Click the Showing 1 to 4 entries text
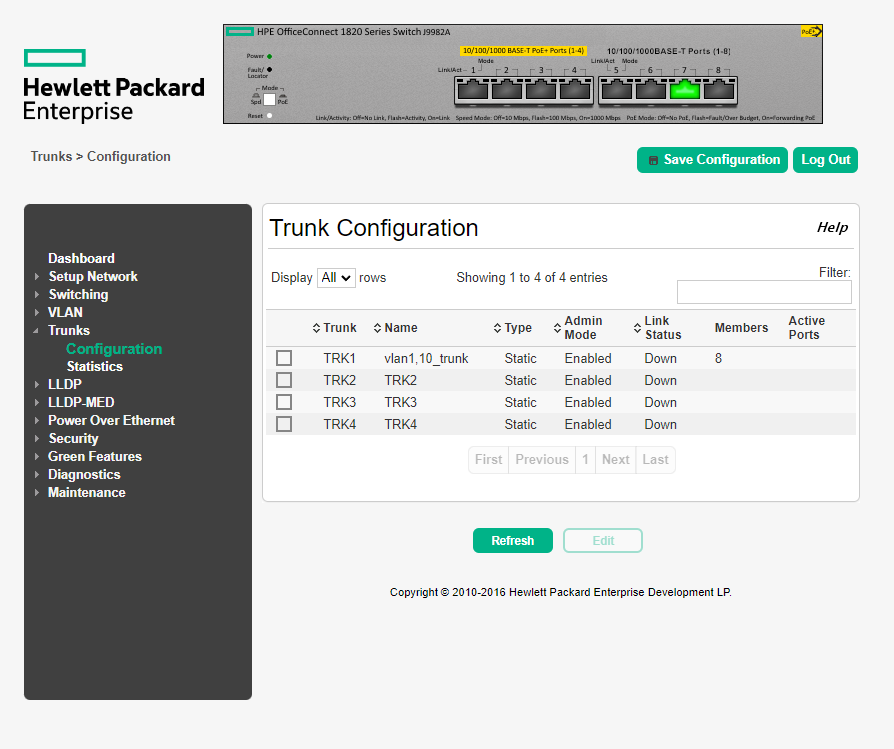 [x=531, y=278]
